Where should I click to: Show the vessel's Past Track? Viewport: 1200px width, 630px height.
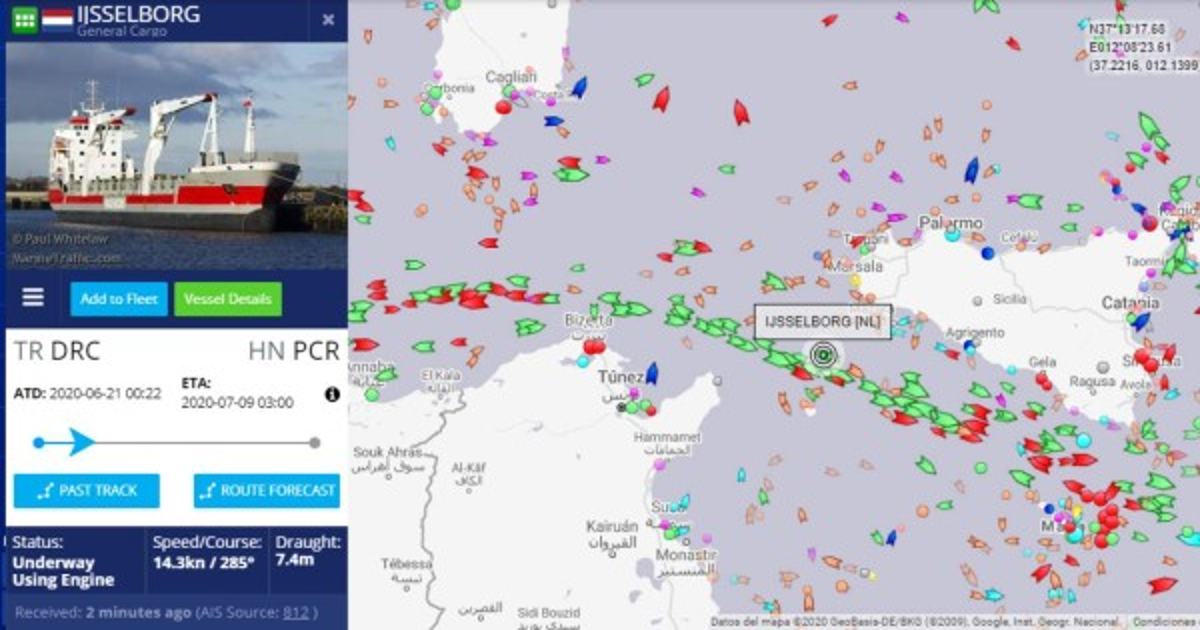point(86,491)
